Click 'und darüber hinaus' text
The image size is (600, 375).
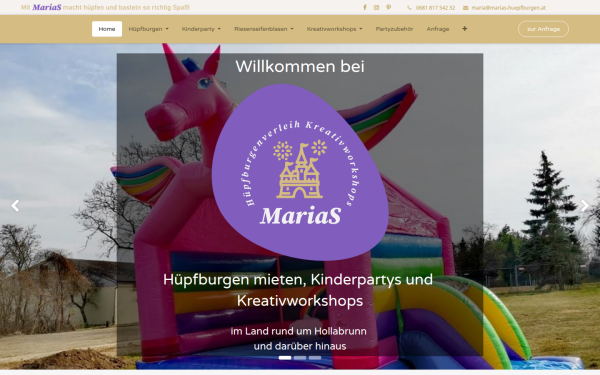tap(300, 346)
